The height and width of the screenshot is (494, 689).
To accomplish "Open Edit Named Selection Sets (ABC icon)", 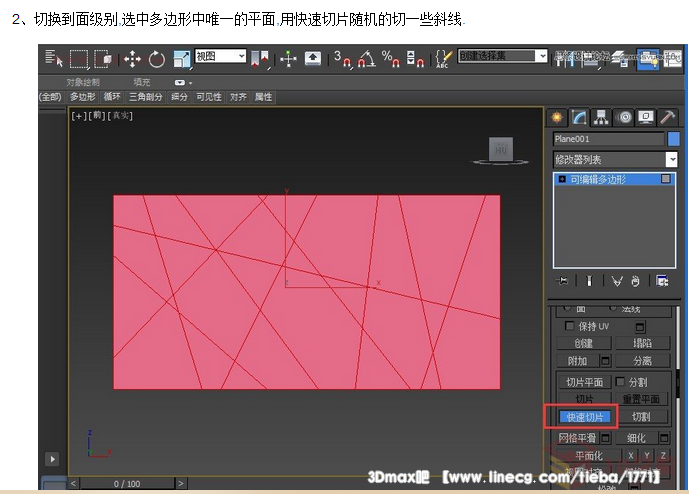I will [443, 58].
